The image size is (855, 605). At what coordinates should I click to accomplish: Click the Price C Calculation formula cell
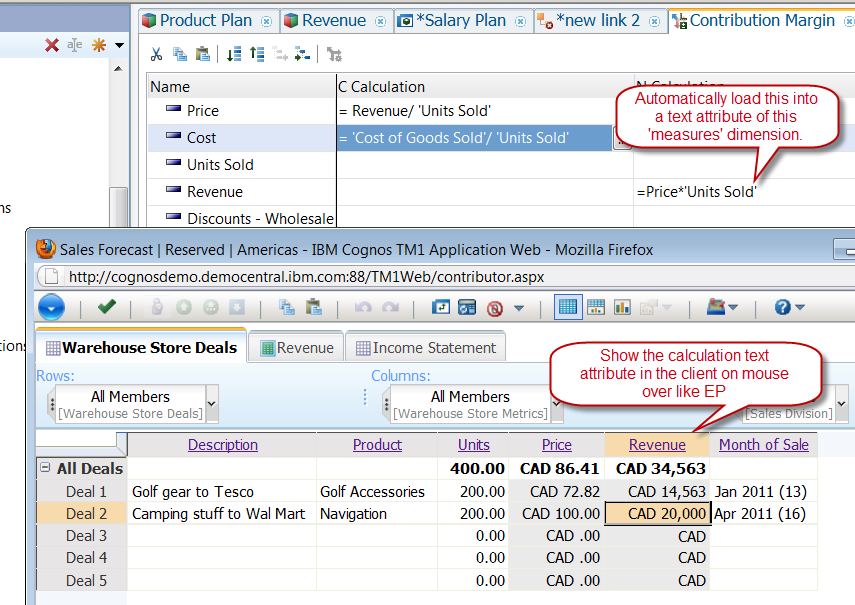[x=485, y=111]
